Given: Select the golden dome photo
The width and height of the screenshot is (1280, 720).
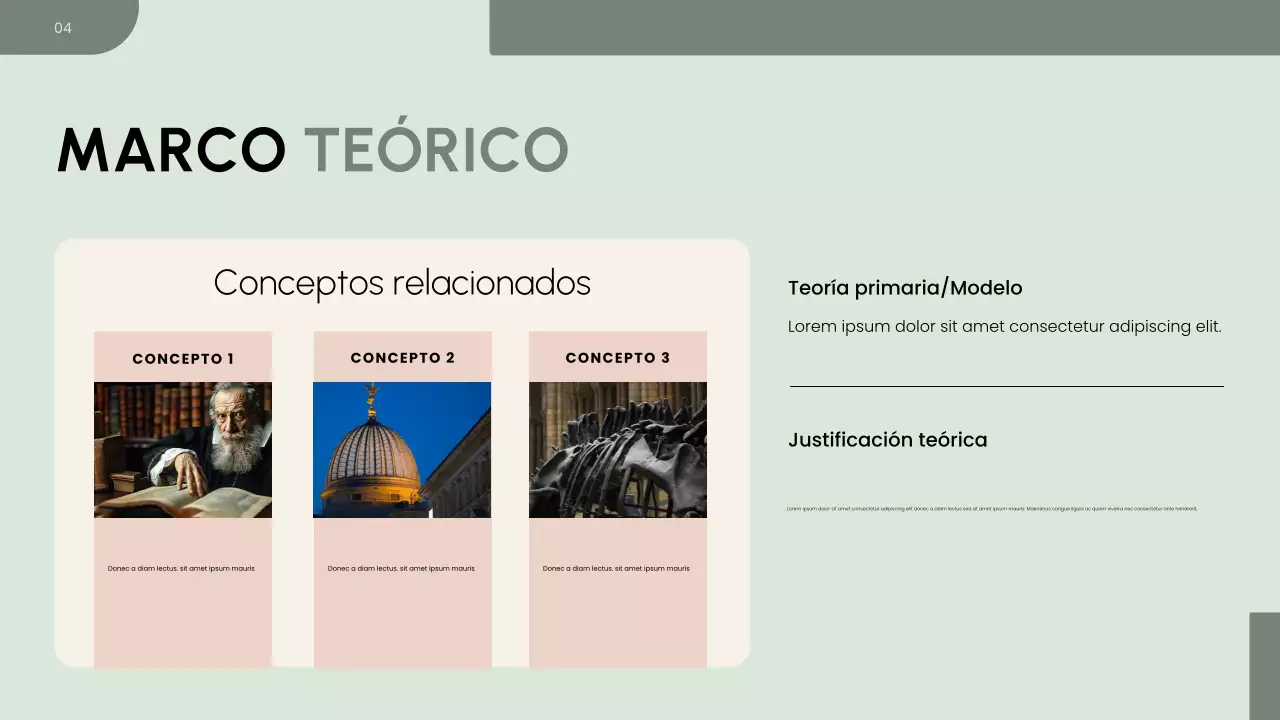Looking at the screenshot, I should click(x=402, y=450).
